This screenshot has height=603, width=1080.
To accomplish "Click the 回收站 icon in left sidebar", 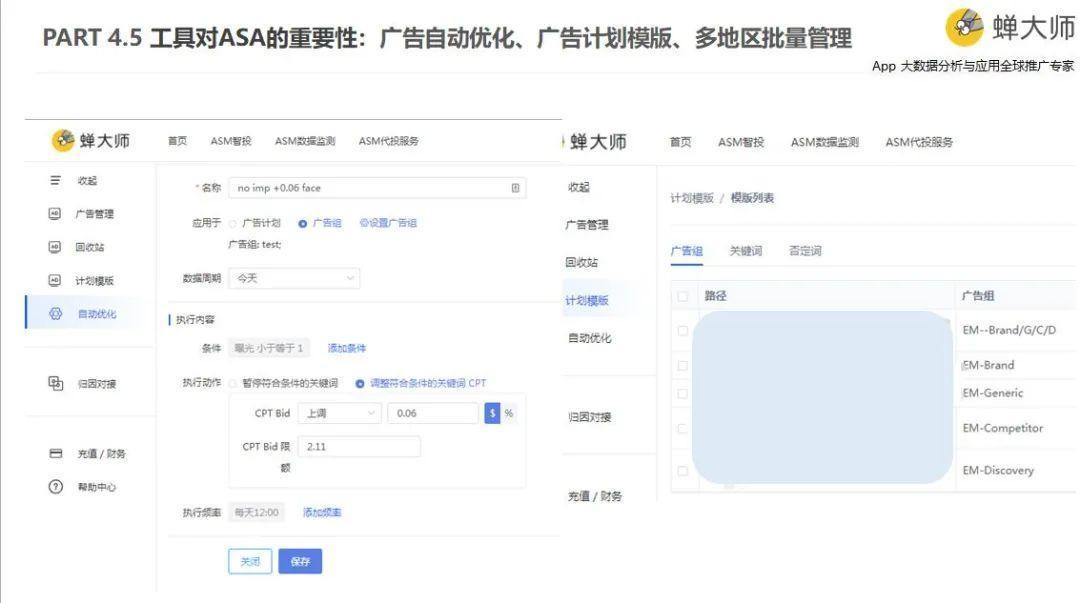I will 55,247.
